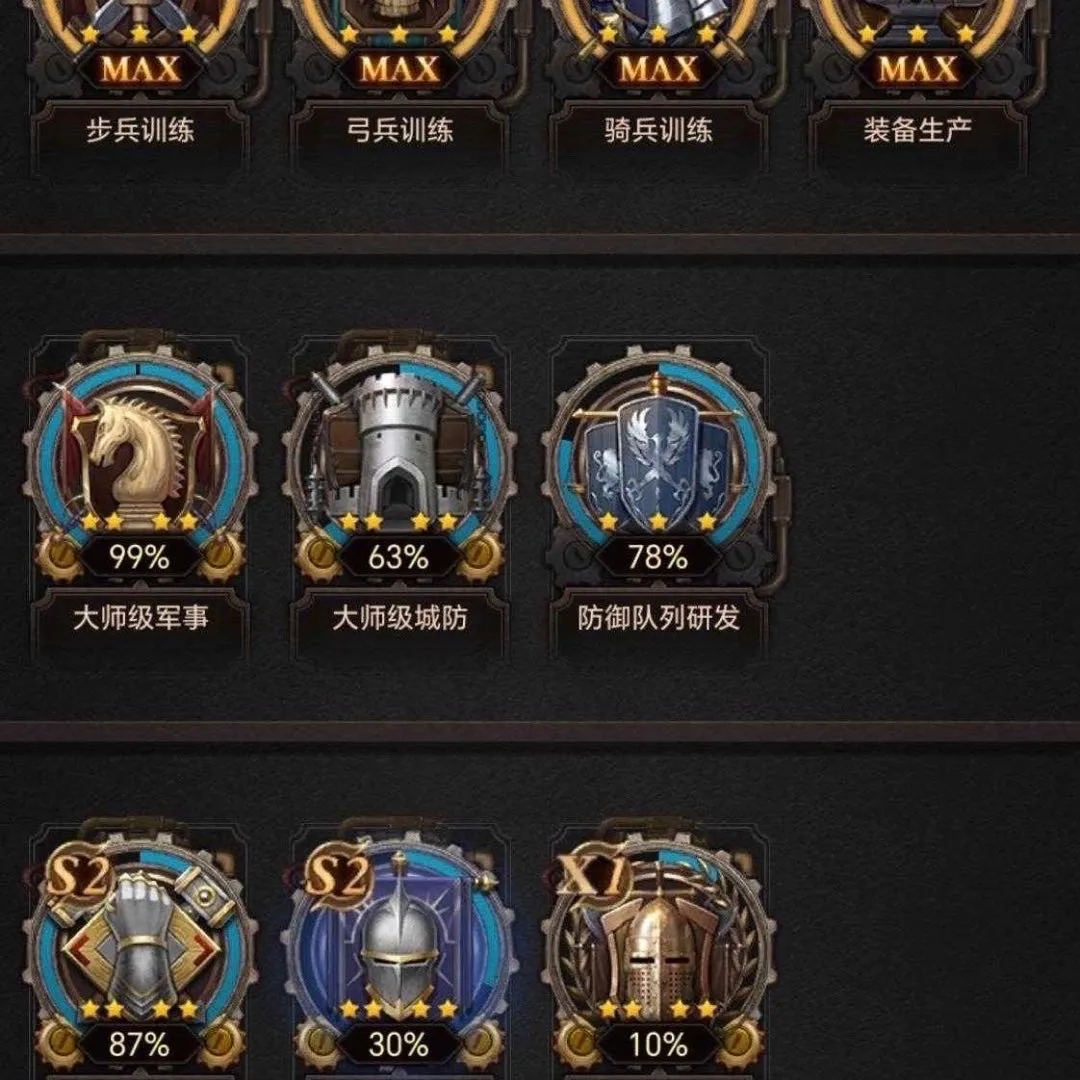
Task: Open the 骑兵训练 cavalry icon
Action: click(x=658, y=28)
